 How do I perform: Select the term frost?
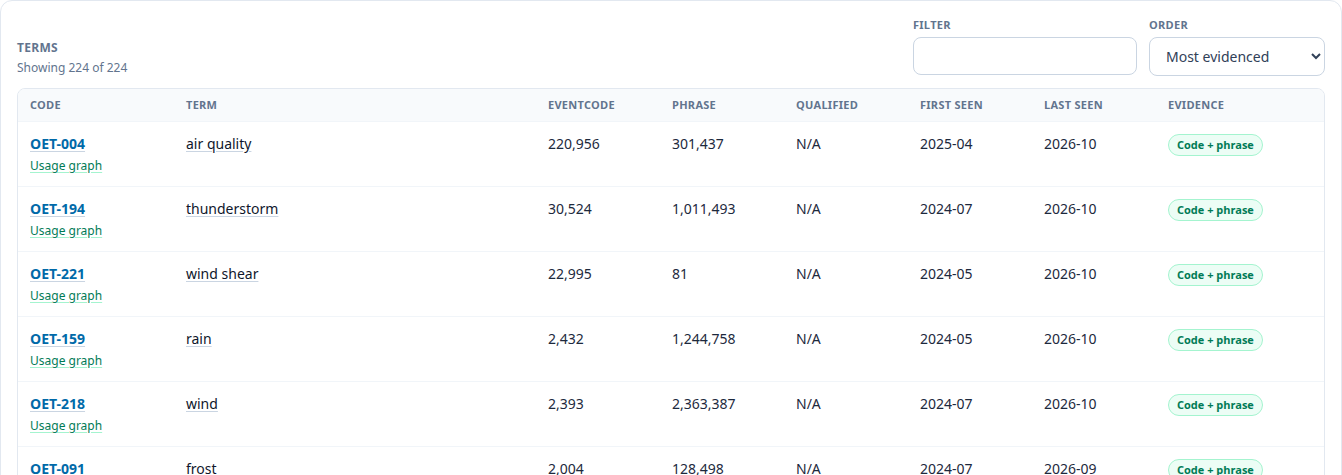(x=201, y=468)
